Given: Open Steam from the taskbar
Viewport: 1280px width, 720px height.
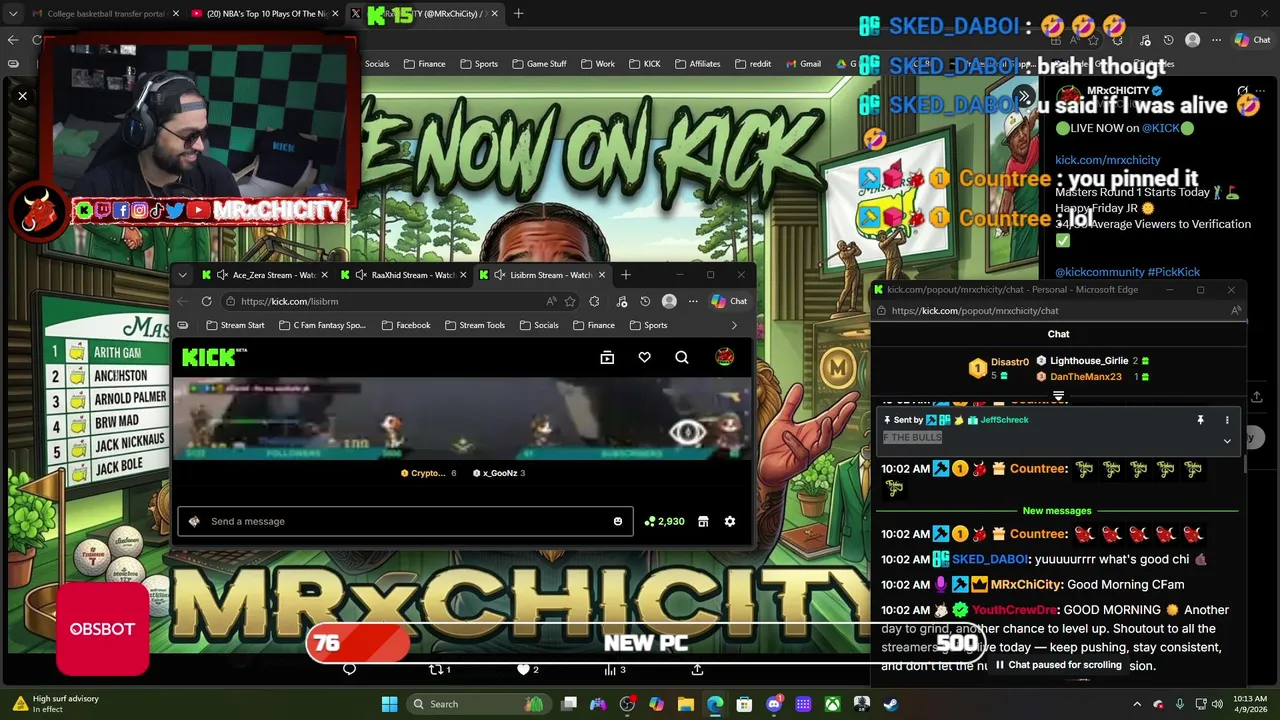Looking at the screenshot, I should pos(890,704).
